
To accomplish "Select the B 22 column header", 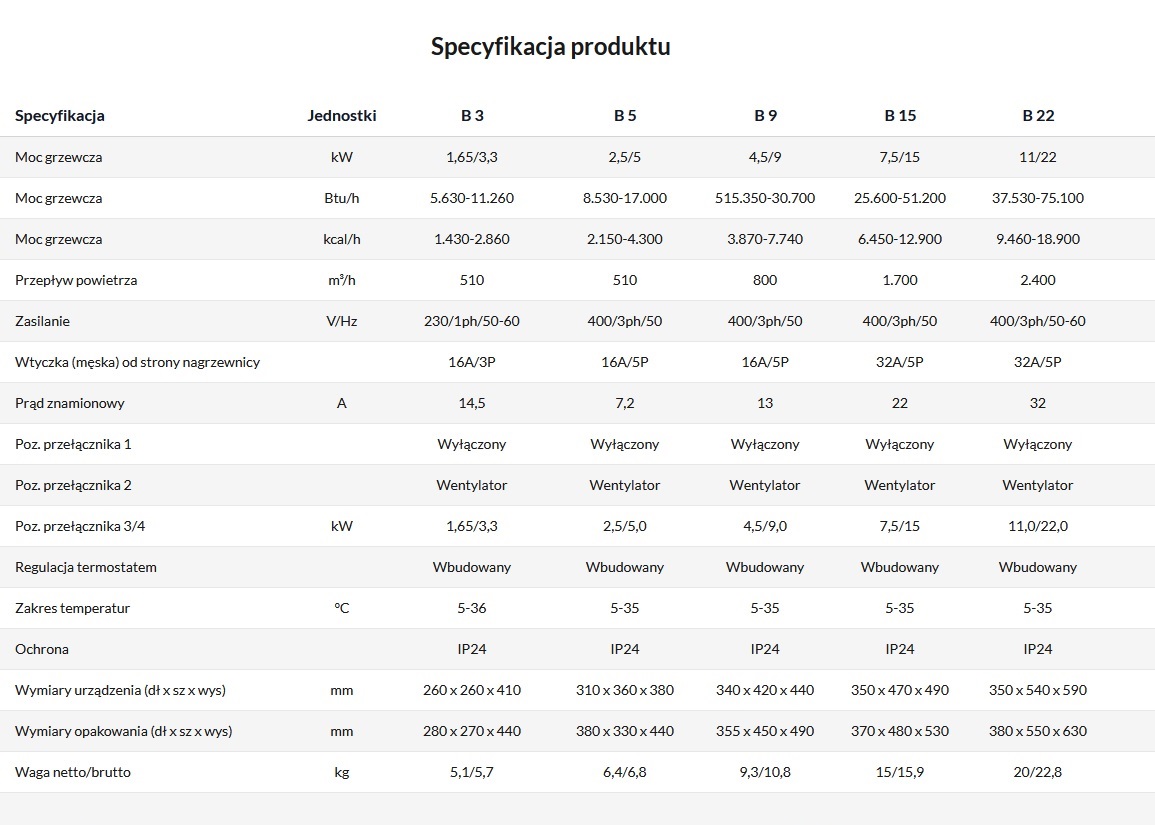I will pyautogui.click(x=1038, y=116).
